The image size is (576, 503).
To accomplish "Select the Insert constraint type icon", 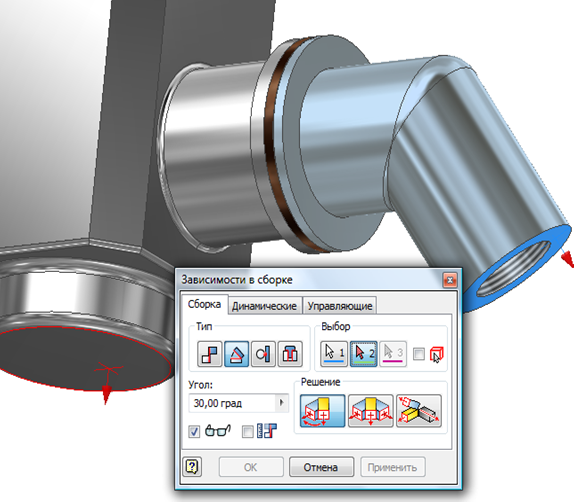I will coord(290,354).
